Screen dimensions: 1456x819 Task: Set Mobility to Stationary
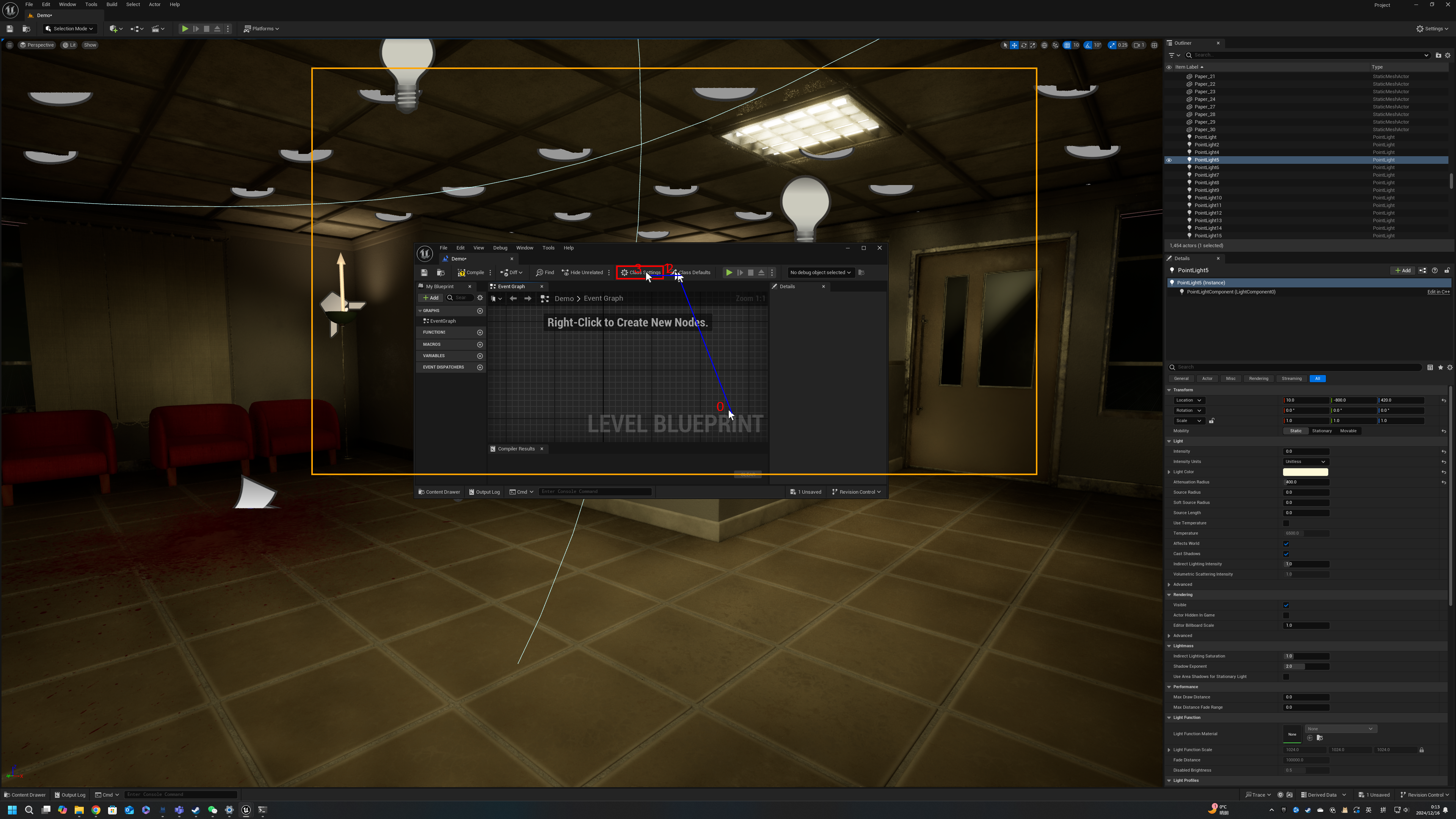pyautogui.click(x=1321, y=431)
